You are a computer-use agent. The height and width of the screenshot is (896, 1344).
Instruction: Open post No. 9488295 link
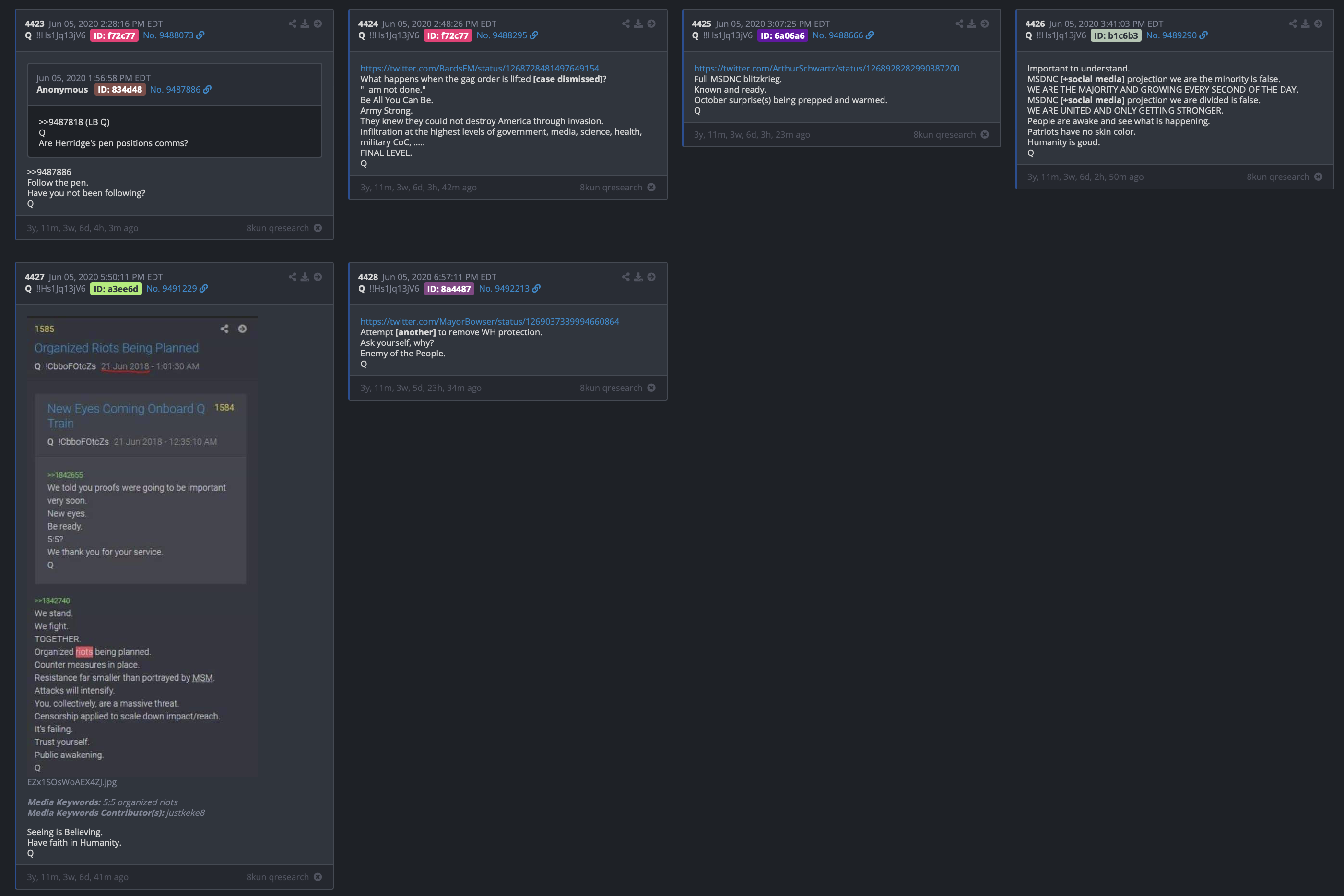coord(502,35)
